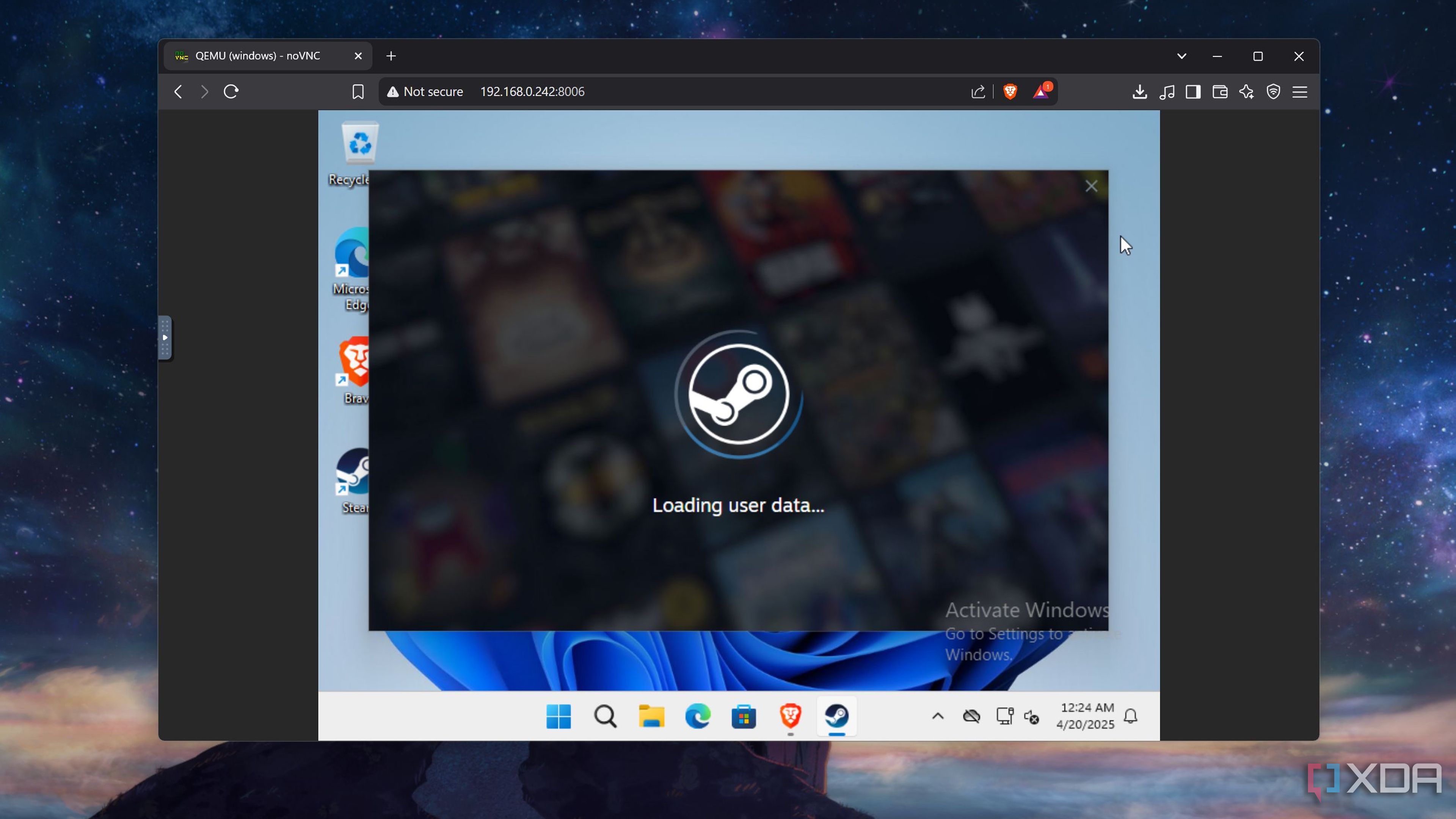Select the QEMU (windows) - noVNC tab
Image resolution: width=1456 pixels, height=819 pixels.
pos(258,56)
